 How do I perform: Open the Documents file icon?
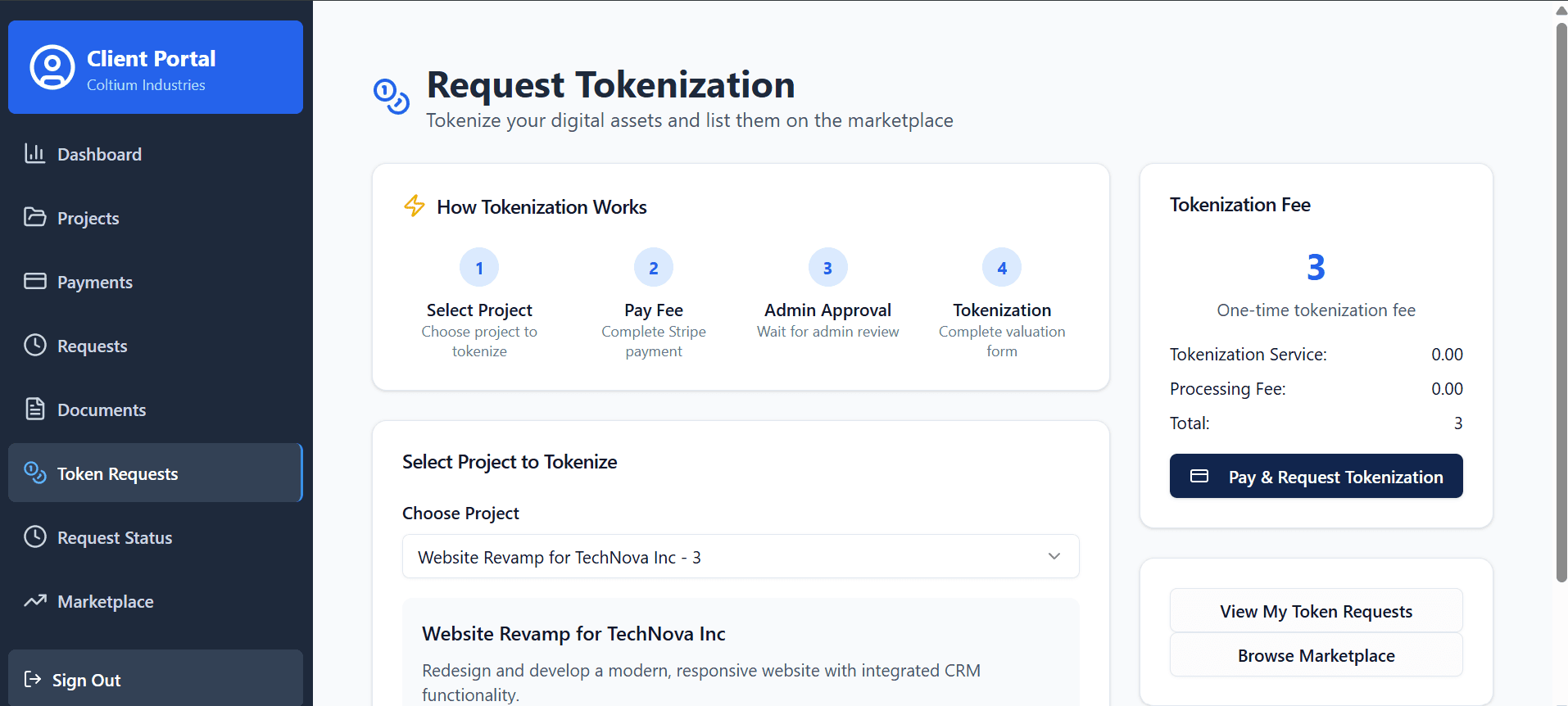[x=34, y=409]
